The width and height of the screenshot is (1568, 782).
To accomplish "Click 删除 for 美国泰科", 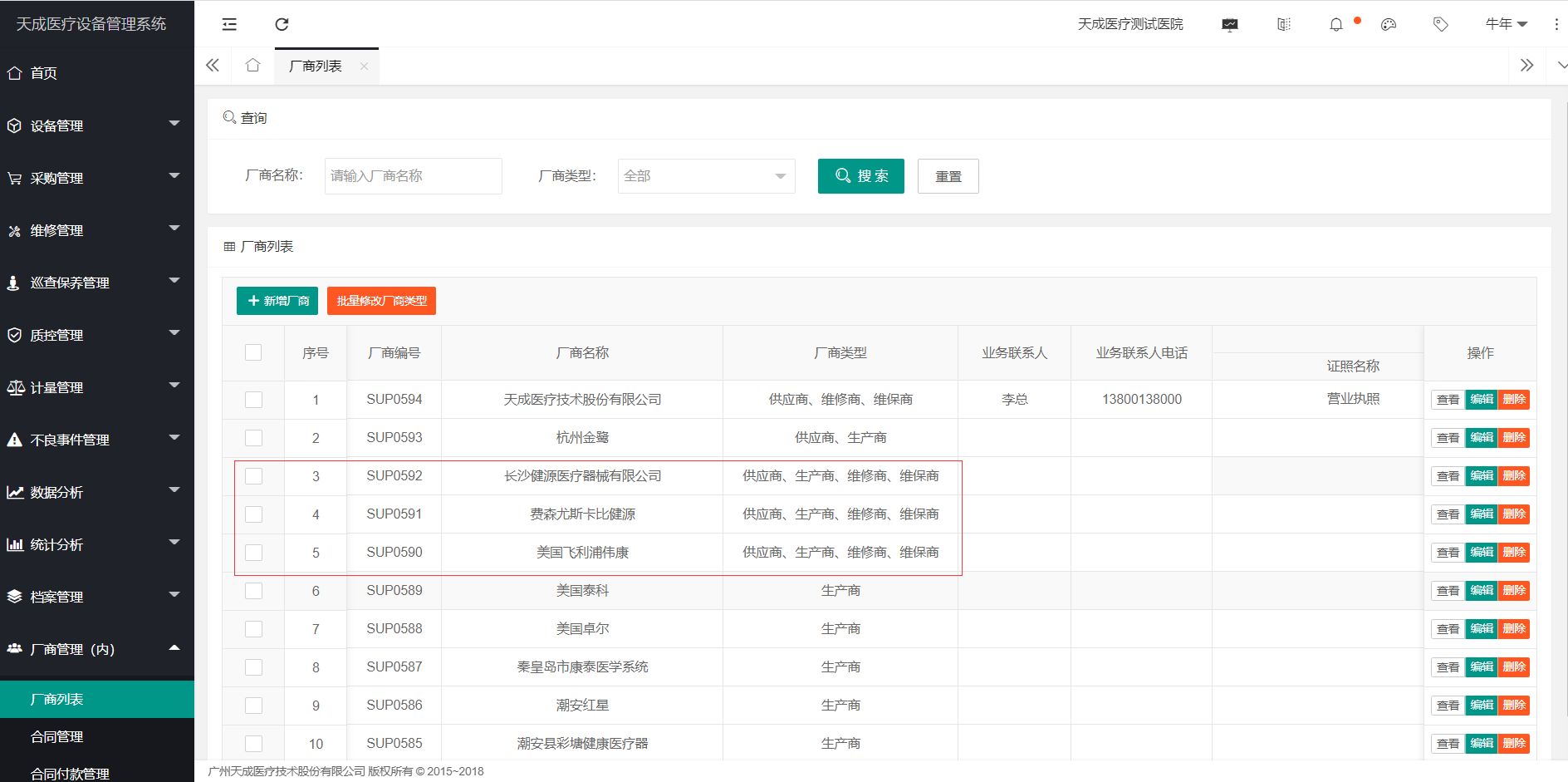I will coord(1514,591).
